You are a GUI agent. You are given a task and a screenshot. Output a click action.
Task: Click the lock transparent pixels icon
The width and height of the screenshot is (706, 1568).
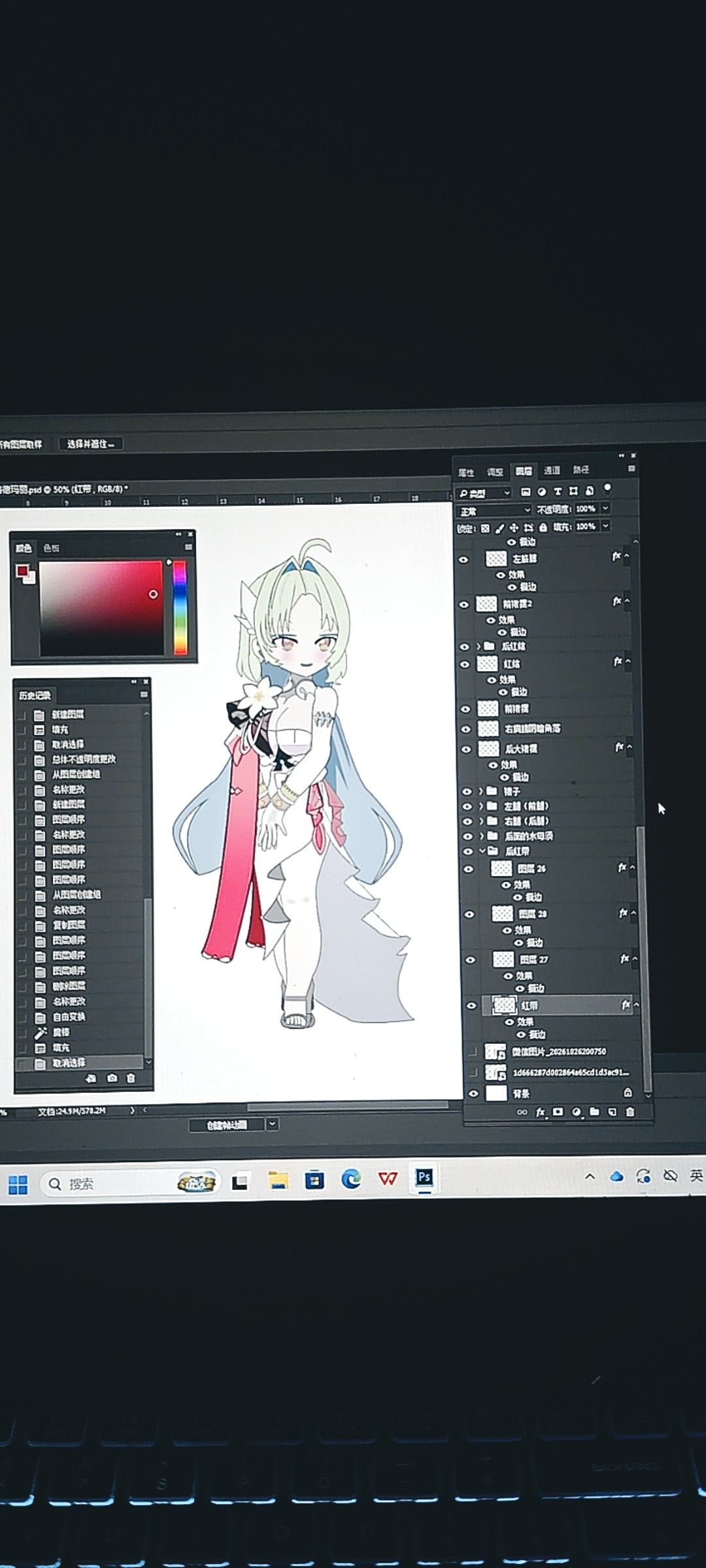(x=485, y=528)
